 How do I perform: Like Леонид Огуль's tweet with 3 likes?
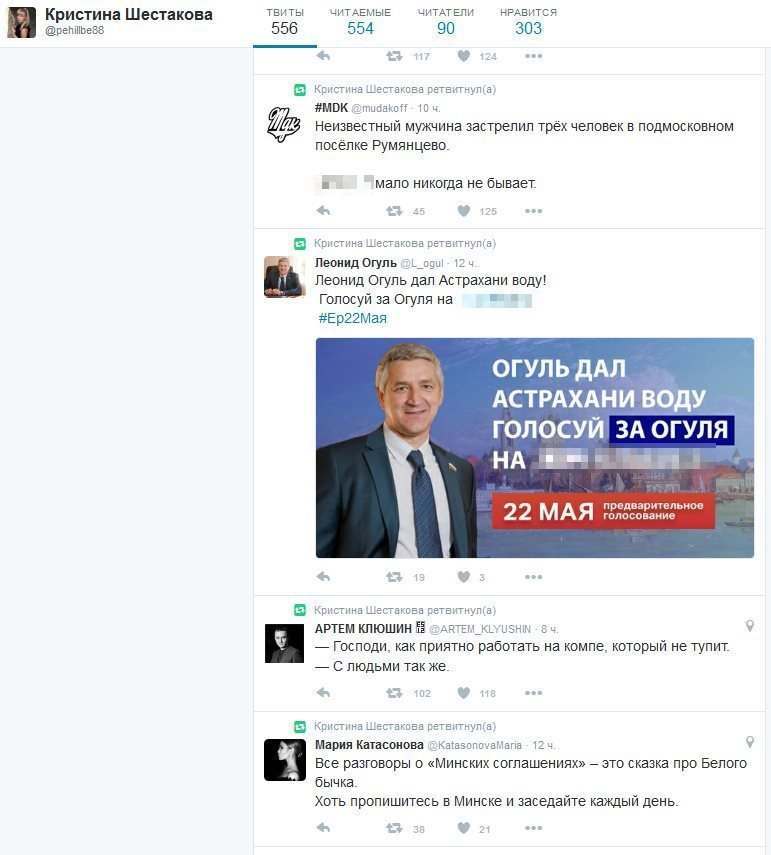click(x=463, y=576)
